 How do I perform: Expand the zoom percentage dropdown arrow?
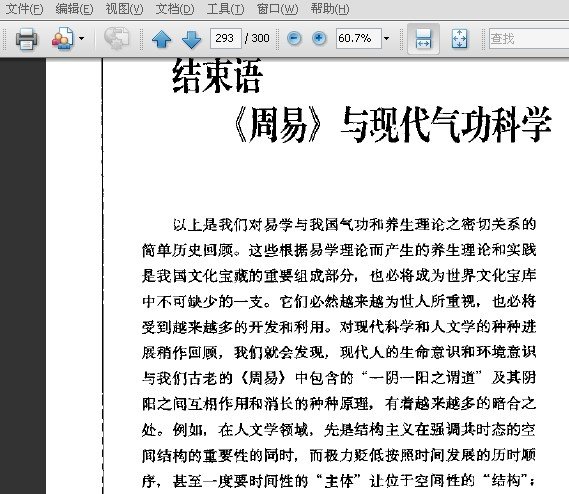pyautogui.click(x=386, y=38)
